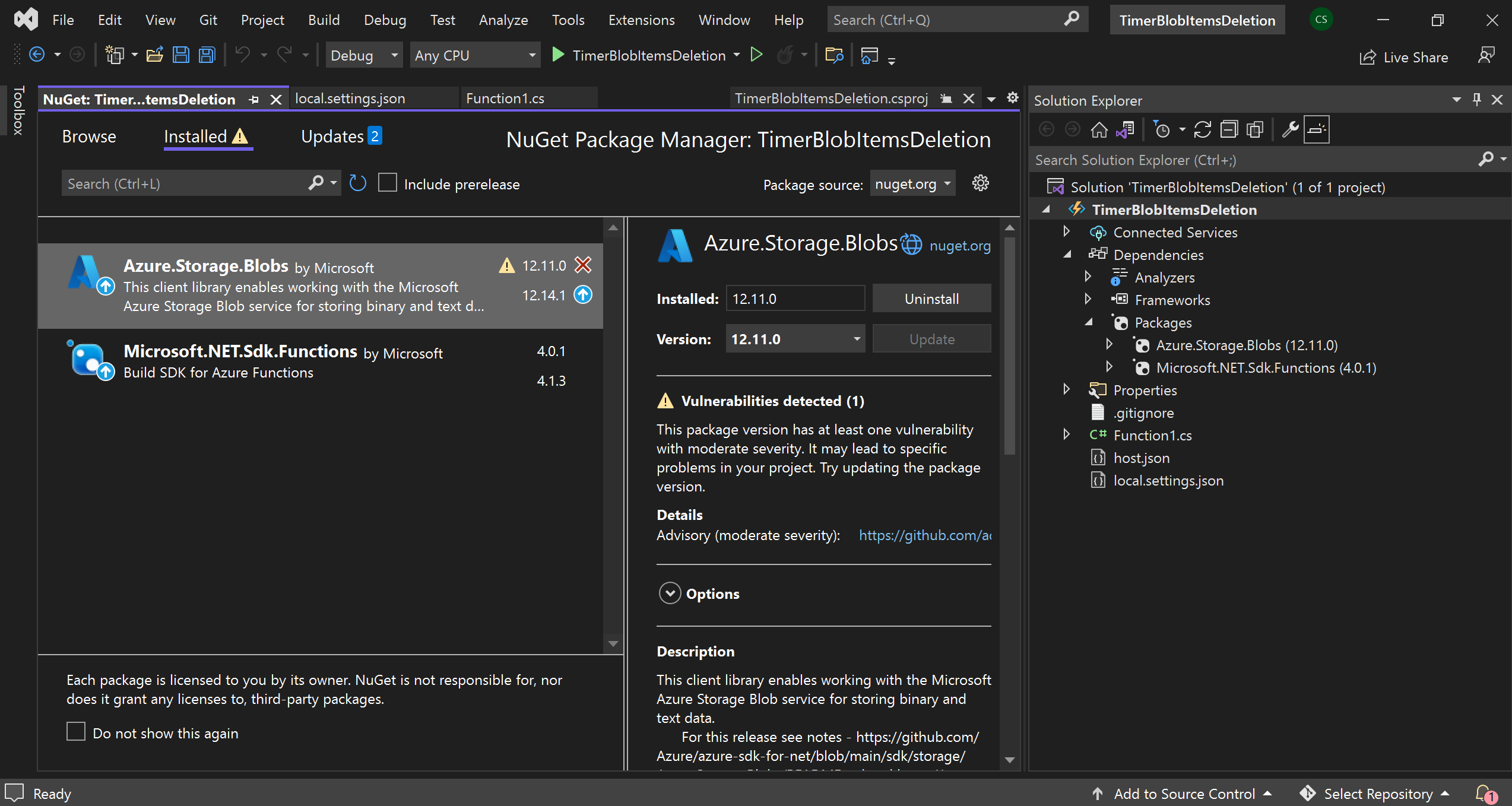Enable Include prerelease checkbox

click(388, 182)
